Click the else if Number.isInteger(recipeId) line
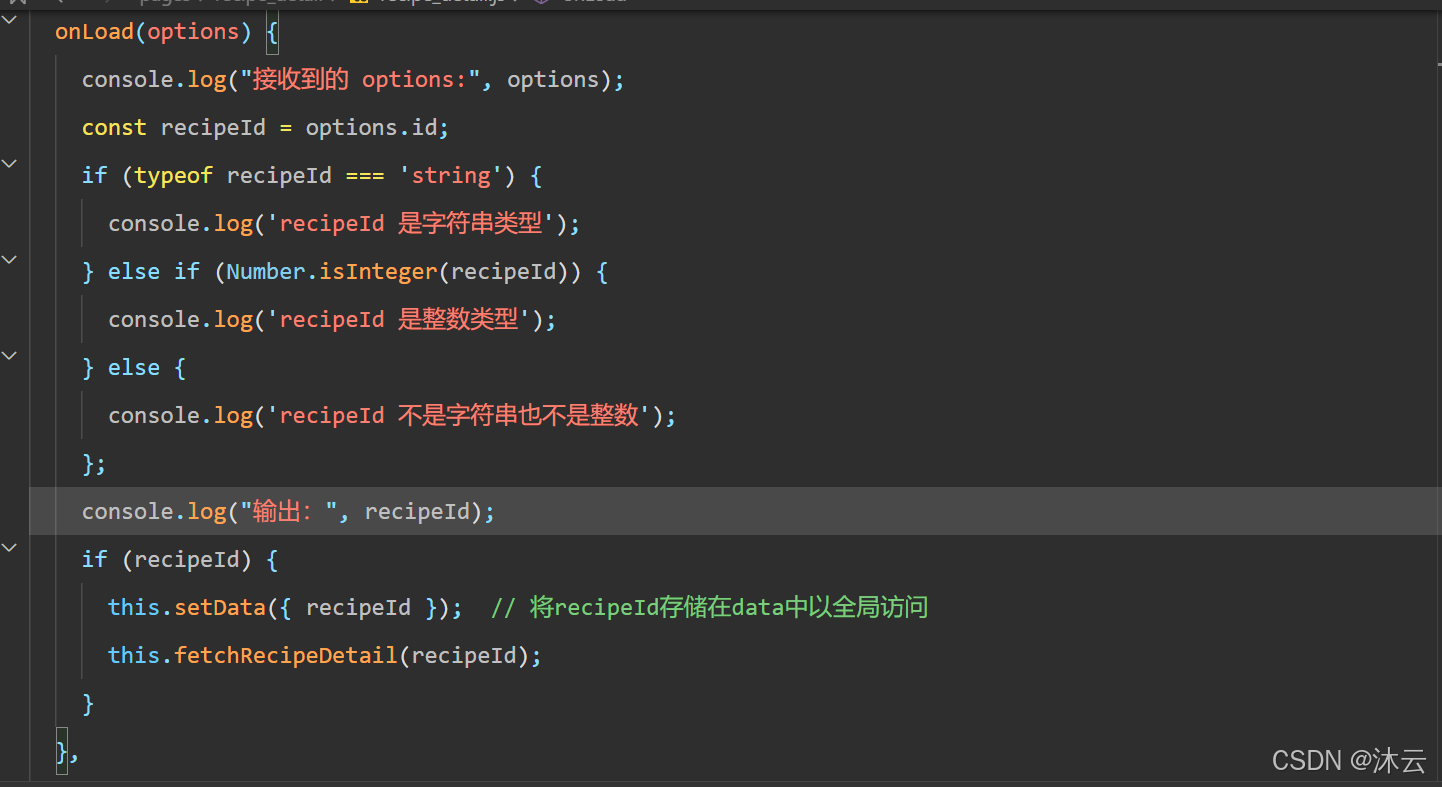Image resolution: width=1442 pixels, height=787 pixels. click(x=345, y=272)
